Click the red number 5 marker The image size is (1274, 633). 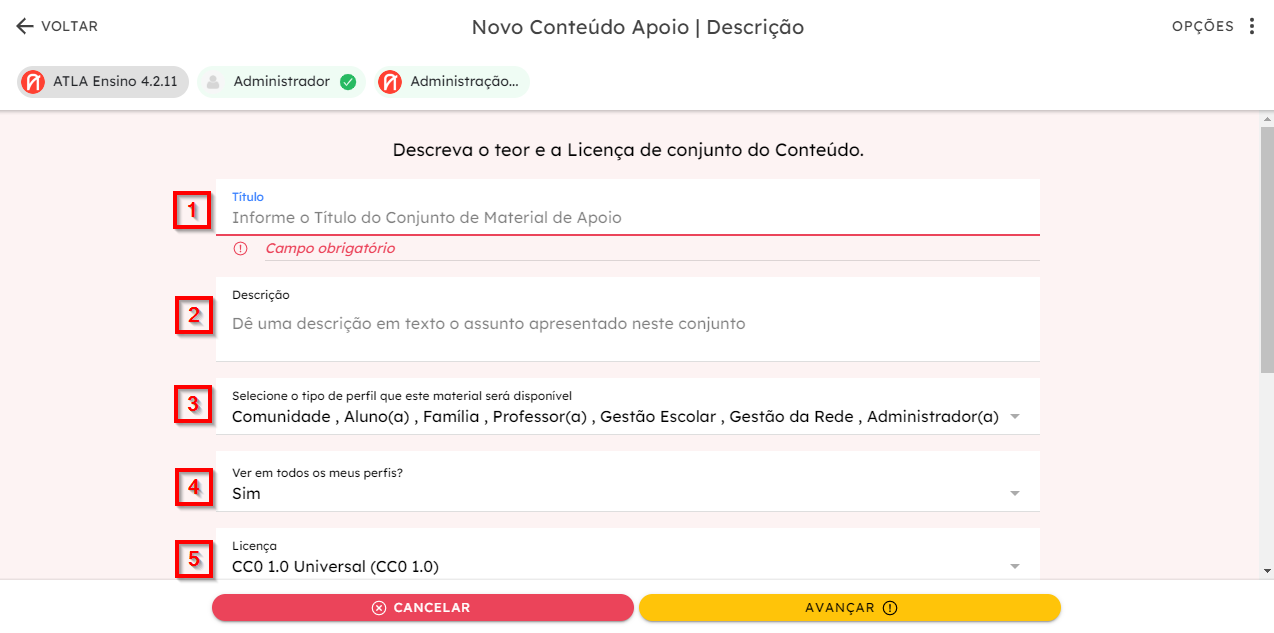[x=194, y=558]
